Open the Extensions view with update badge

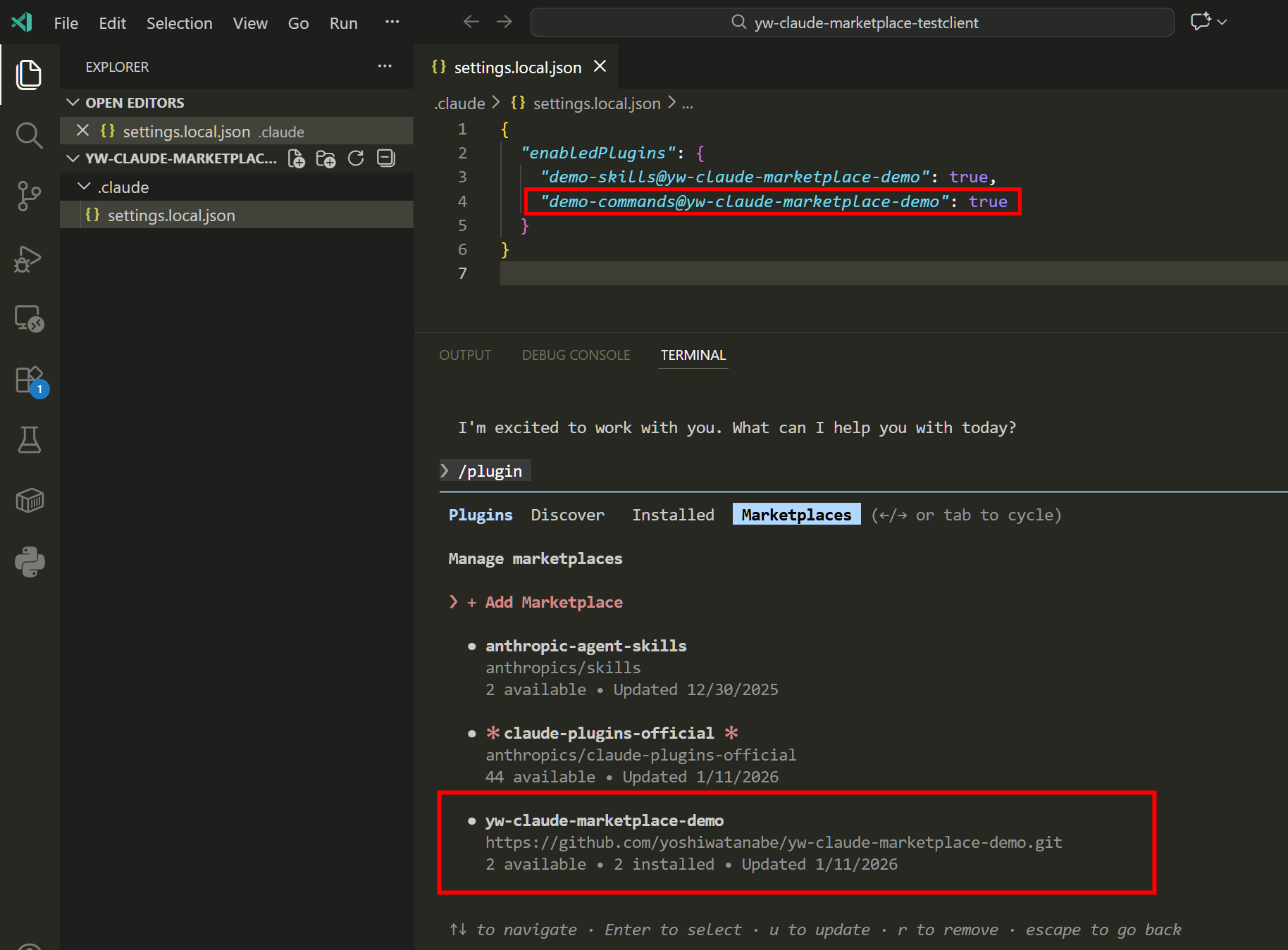click(30, 381)
